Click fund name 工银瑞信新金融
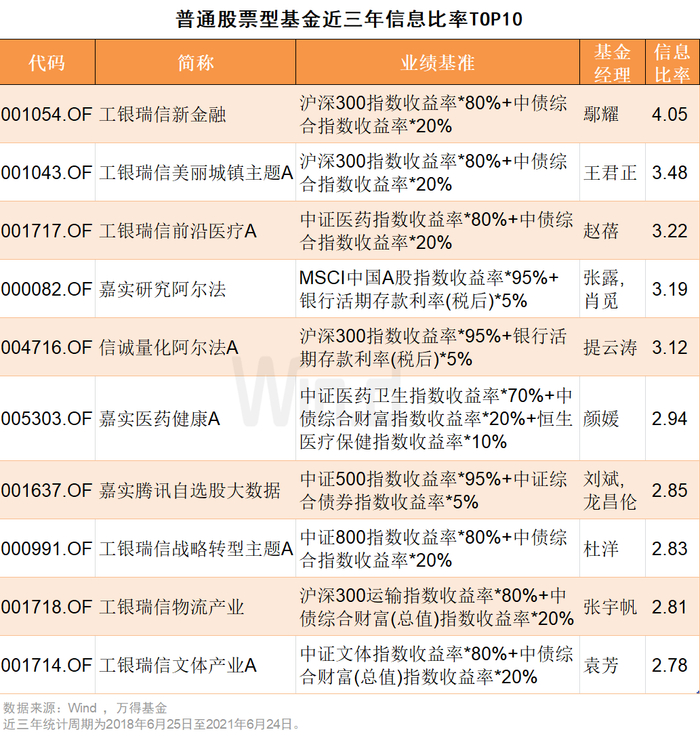 click(163, 115)
